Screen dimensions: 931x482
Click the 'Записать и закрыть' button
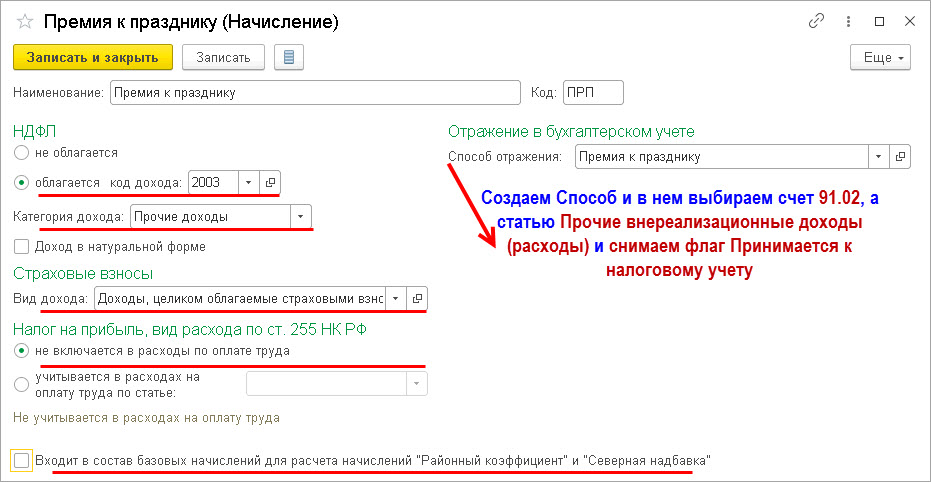[93, 58]
